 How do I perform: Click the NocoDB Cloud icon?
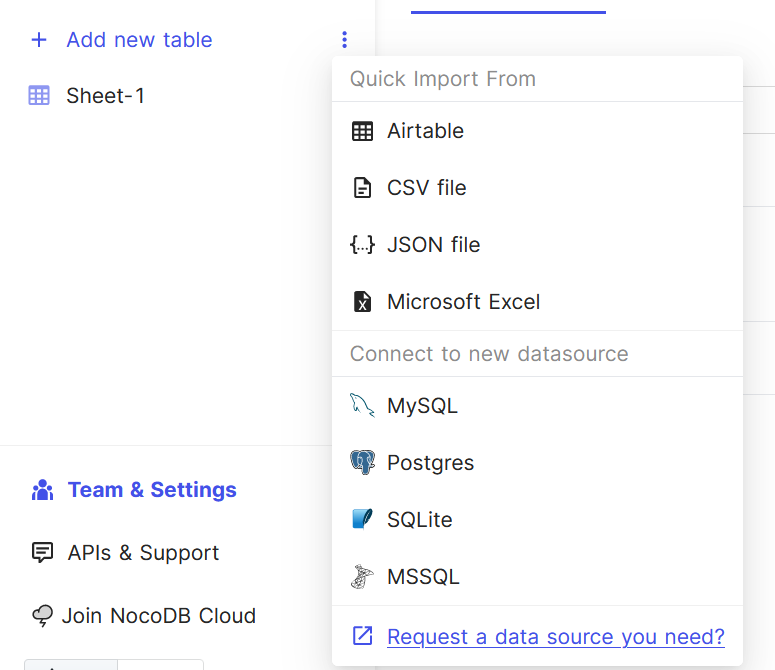[43, 616]
